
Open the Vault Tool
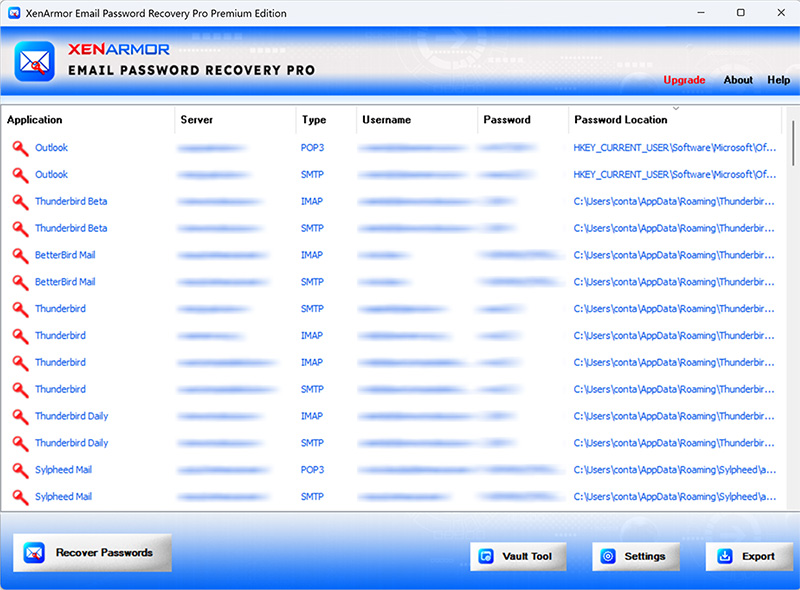(x=518, y=556)
